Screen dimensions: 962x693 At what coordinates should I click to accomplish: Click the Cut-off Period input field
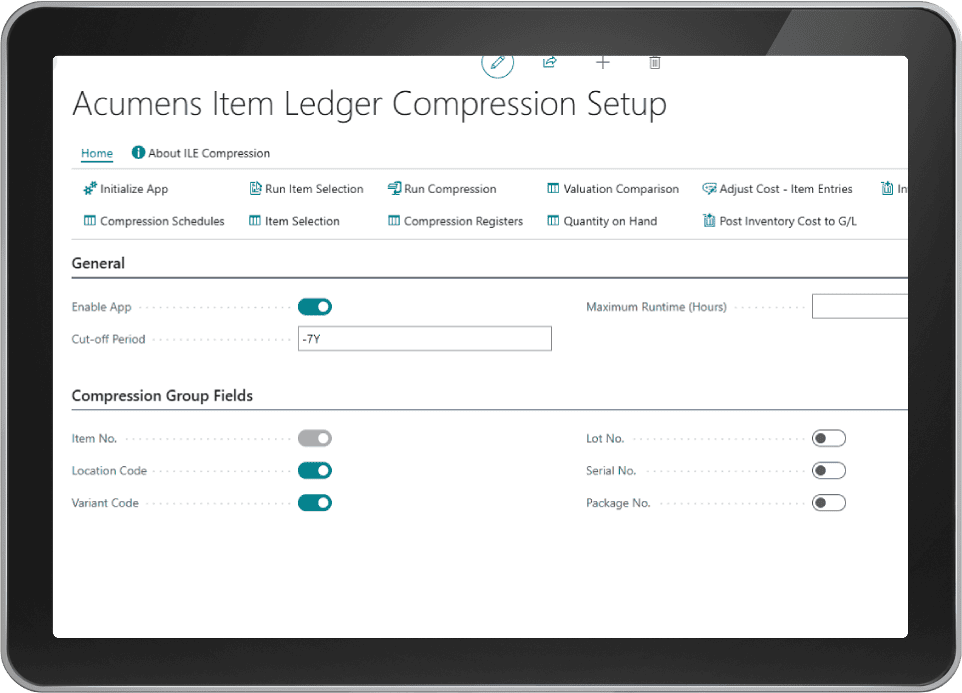425,339
